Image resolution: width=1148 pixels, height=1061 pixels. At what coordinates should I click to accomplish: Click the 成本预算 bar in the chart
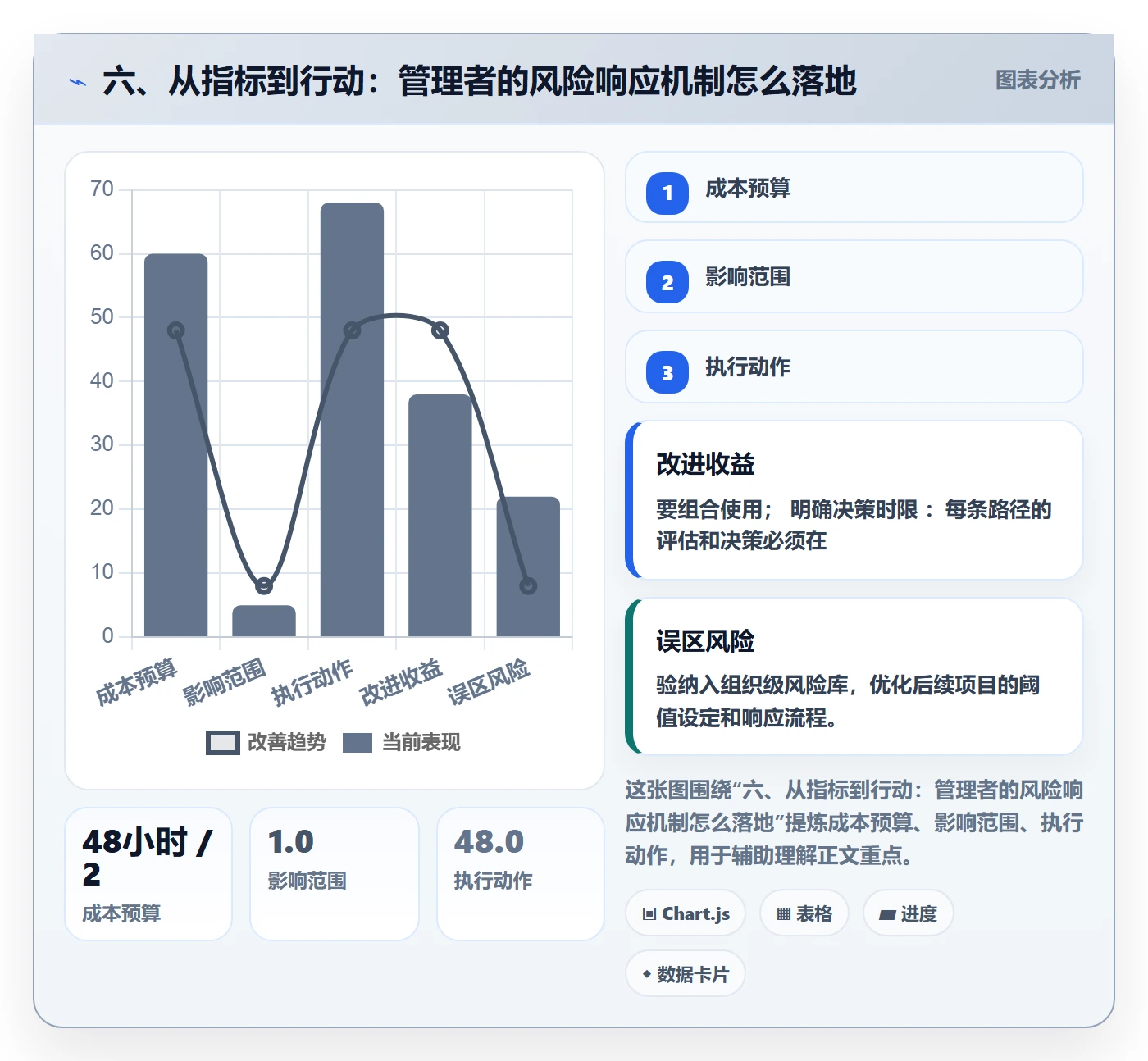click(176, 445)
